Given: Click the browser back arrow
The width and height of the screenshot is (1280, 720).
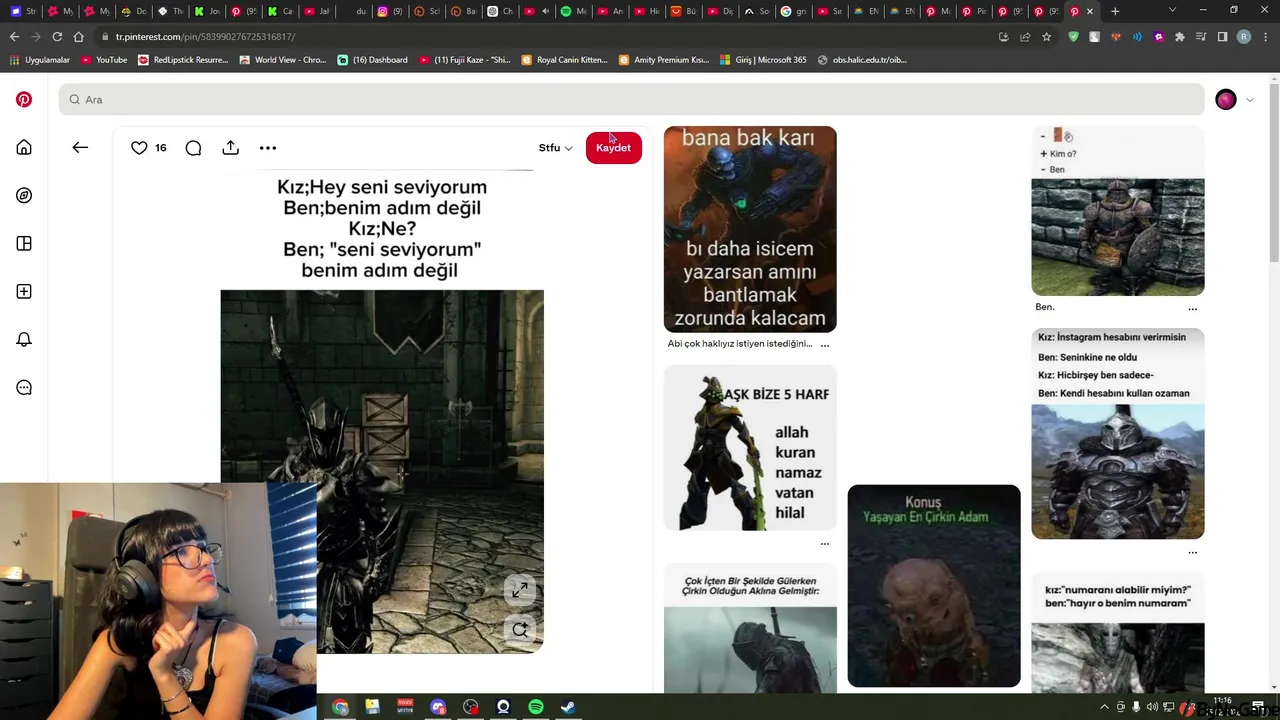Looking at the screenshot, I should point(14,37).
